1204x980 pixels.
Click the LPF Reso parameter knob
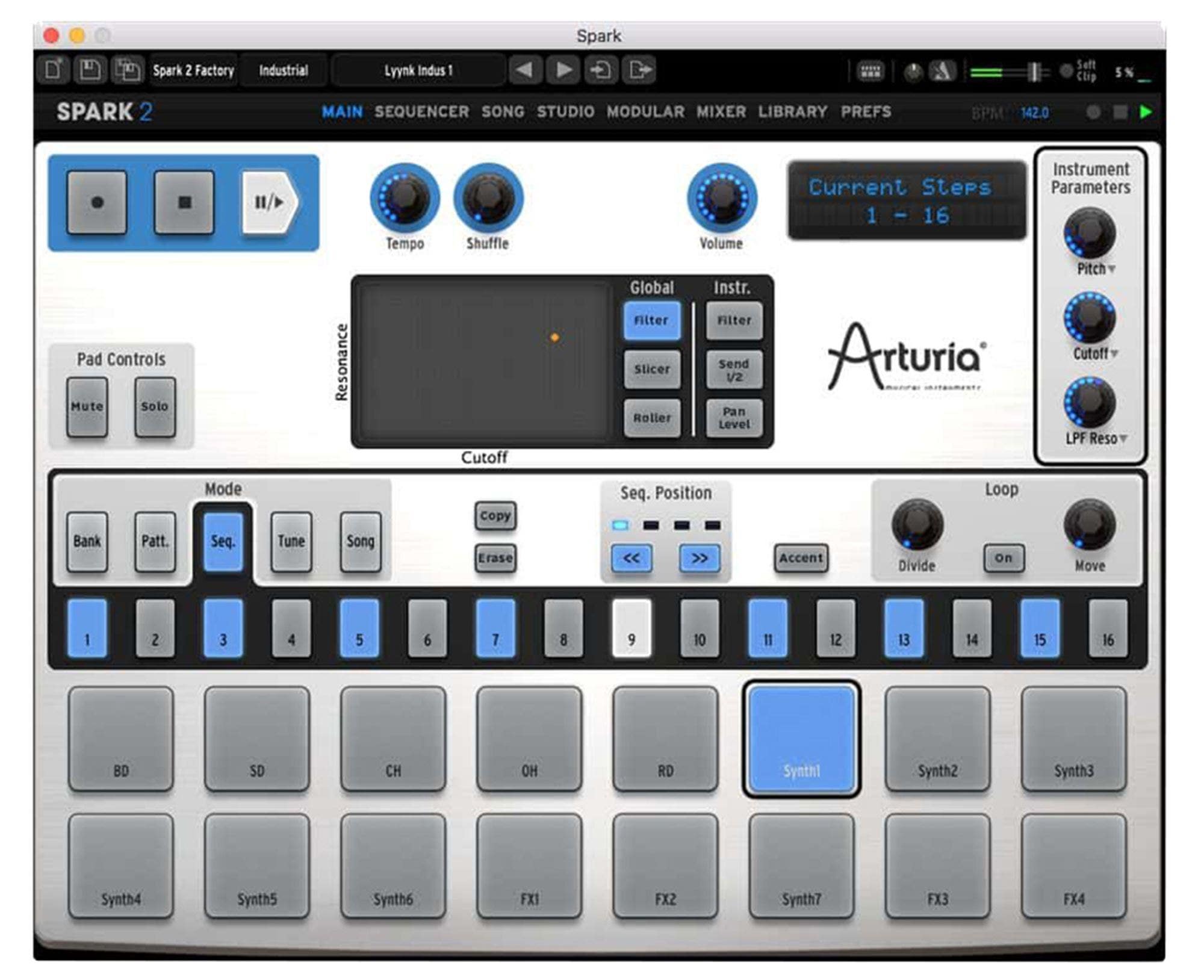tap(1090, 403)
